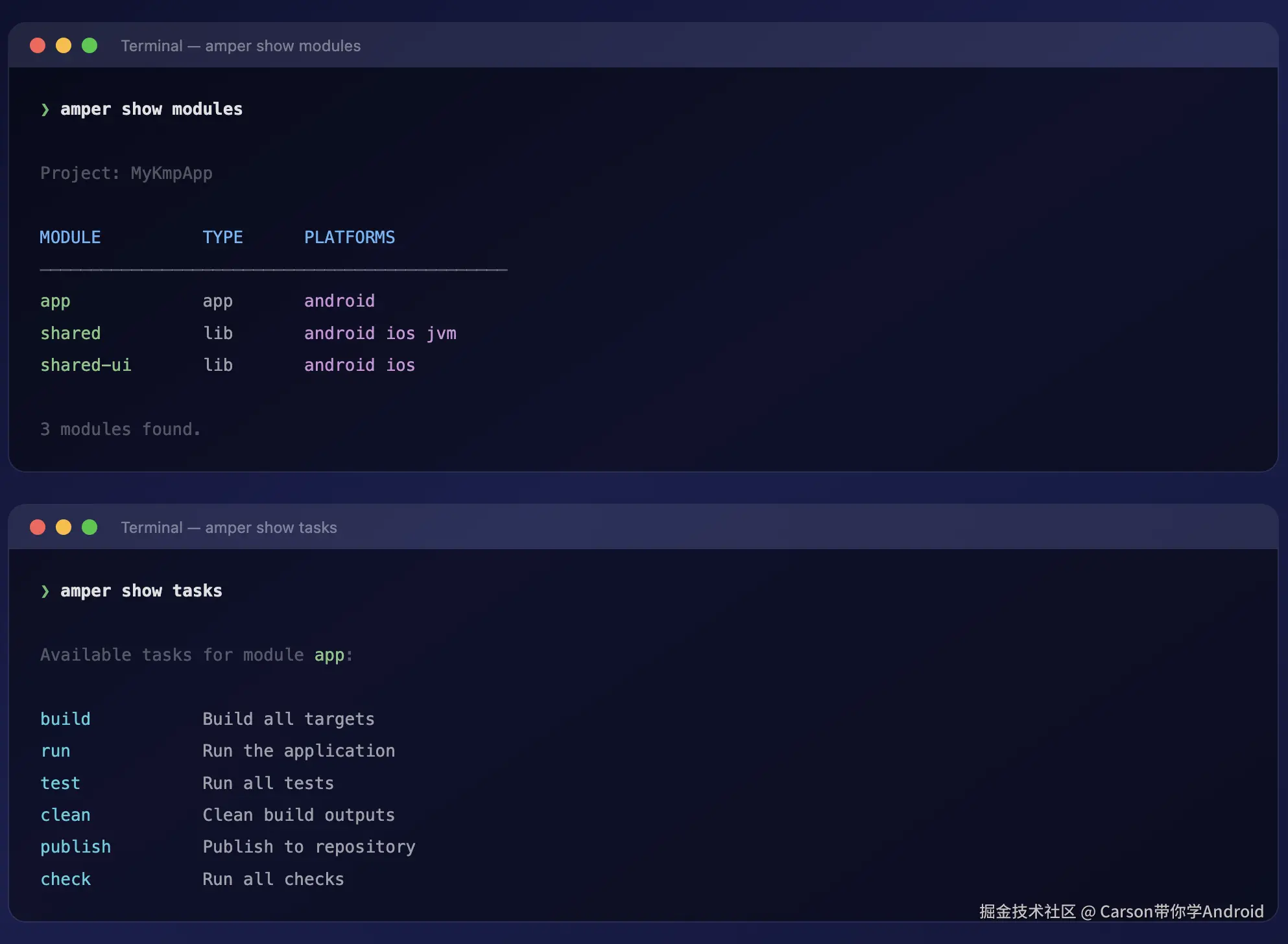Click the 'Run the application' description

coord(299,751)
